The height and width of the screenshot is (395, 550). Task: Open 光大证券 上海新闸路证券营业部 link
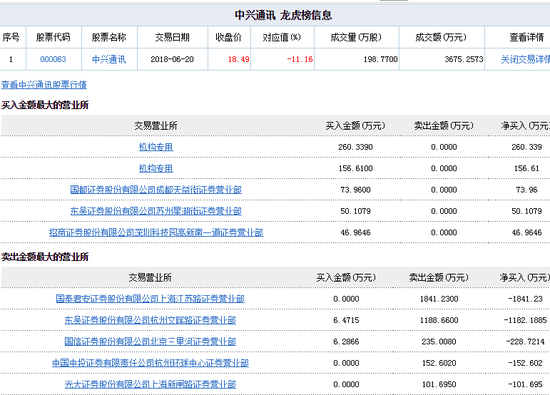tap(150, 384)
